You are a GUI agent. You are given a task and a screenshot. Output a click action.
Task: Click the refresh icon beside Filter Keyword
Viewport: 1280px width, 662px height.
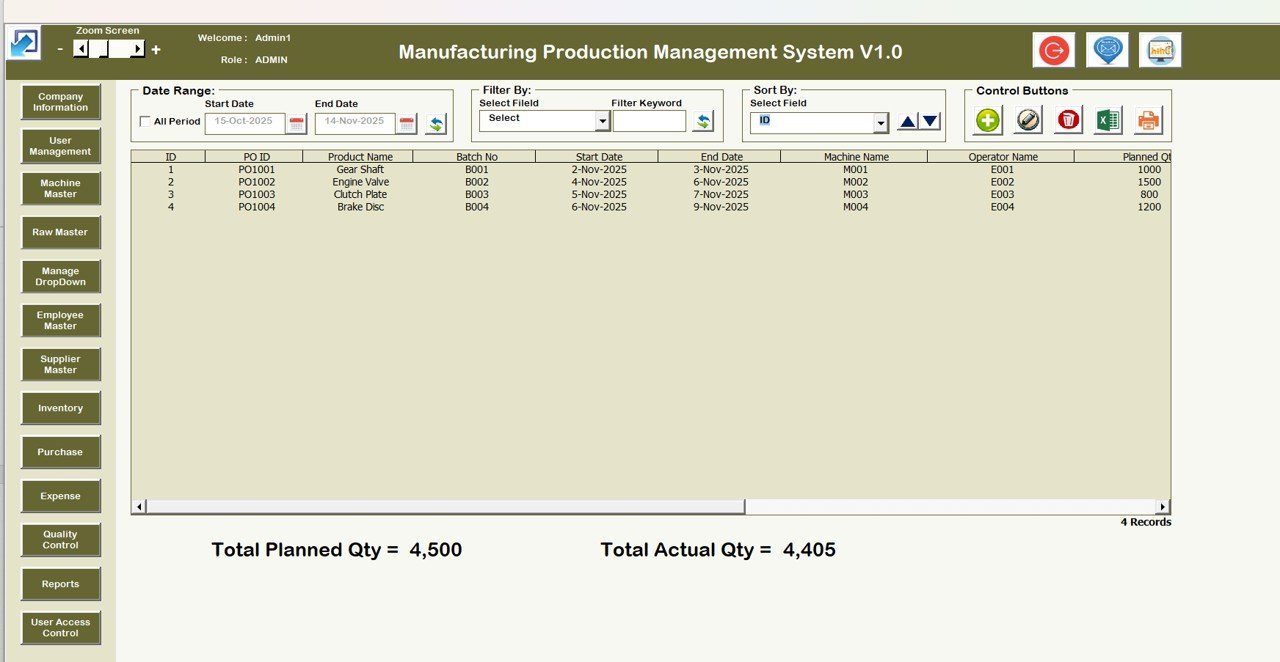(703, 121)
